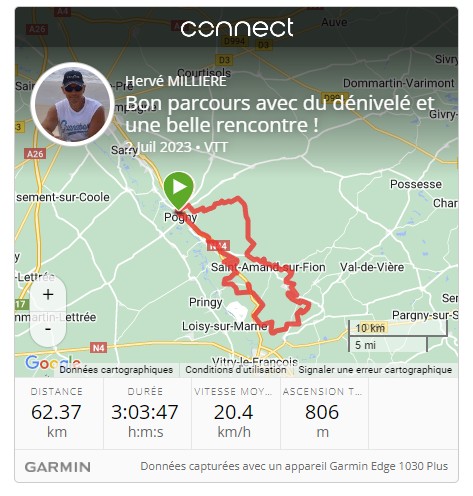Image resolution: width=473 pixels, height=496 pixels.
Task: Click the Garmin logo in the footer
Action: (58, 467)
